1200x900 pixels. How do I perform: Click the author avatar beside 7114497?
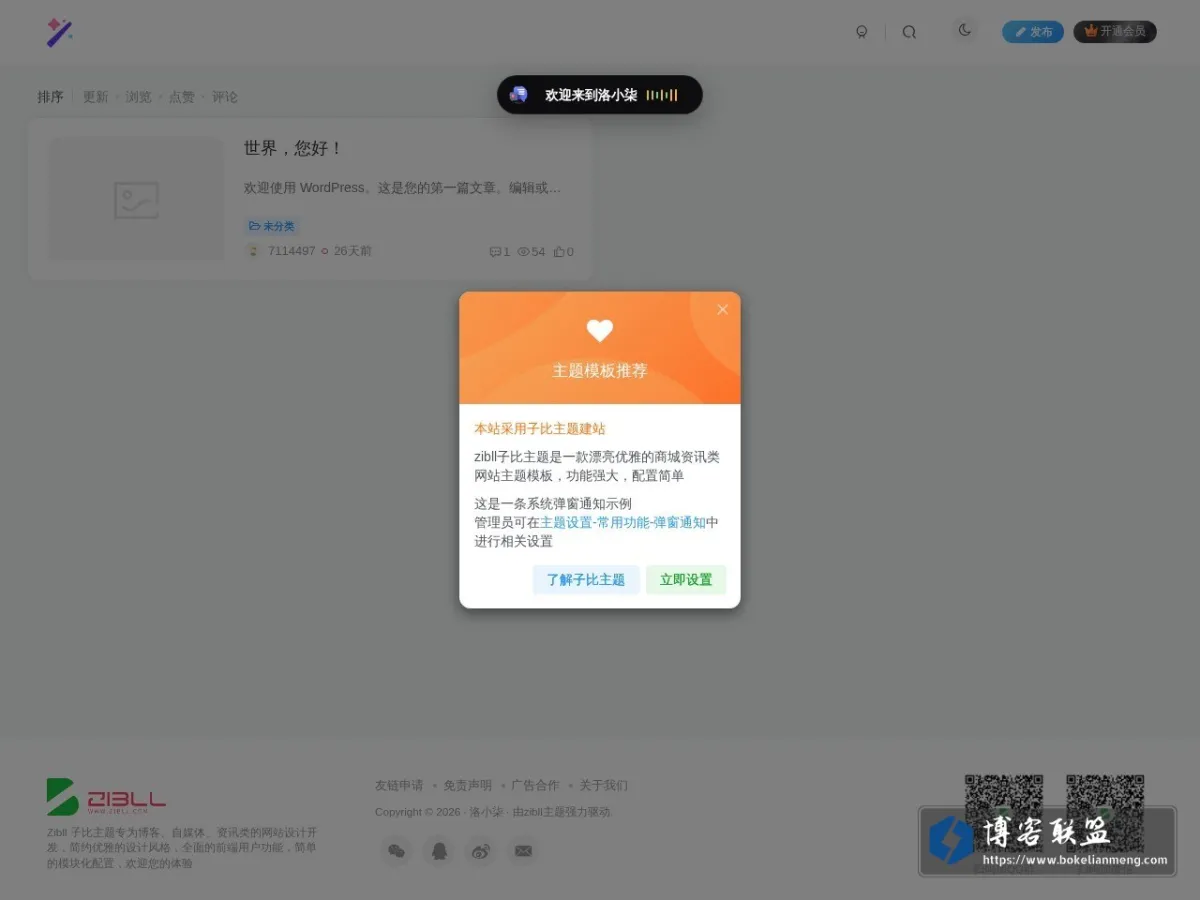point(254,251)
